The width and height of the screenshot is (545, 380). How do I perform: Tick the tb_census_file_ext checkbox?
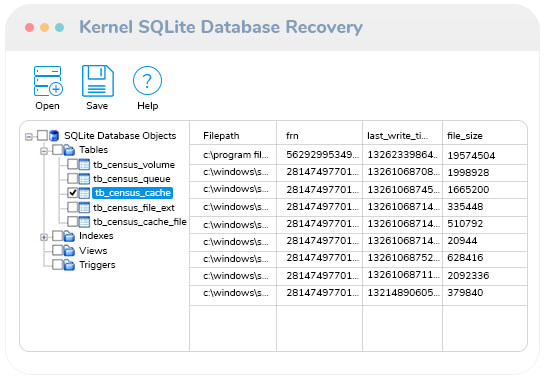(x=73, y=207)
